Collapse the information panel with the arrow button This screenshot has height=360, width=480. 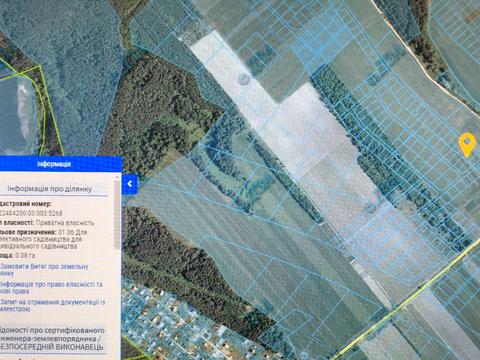pyautogui.click(x=129, y=184)
